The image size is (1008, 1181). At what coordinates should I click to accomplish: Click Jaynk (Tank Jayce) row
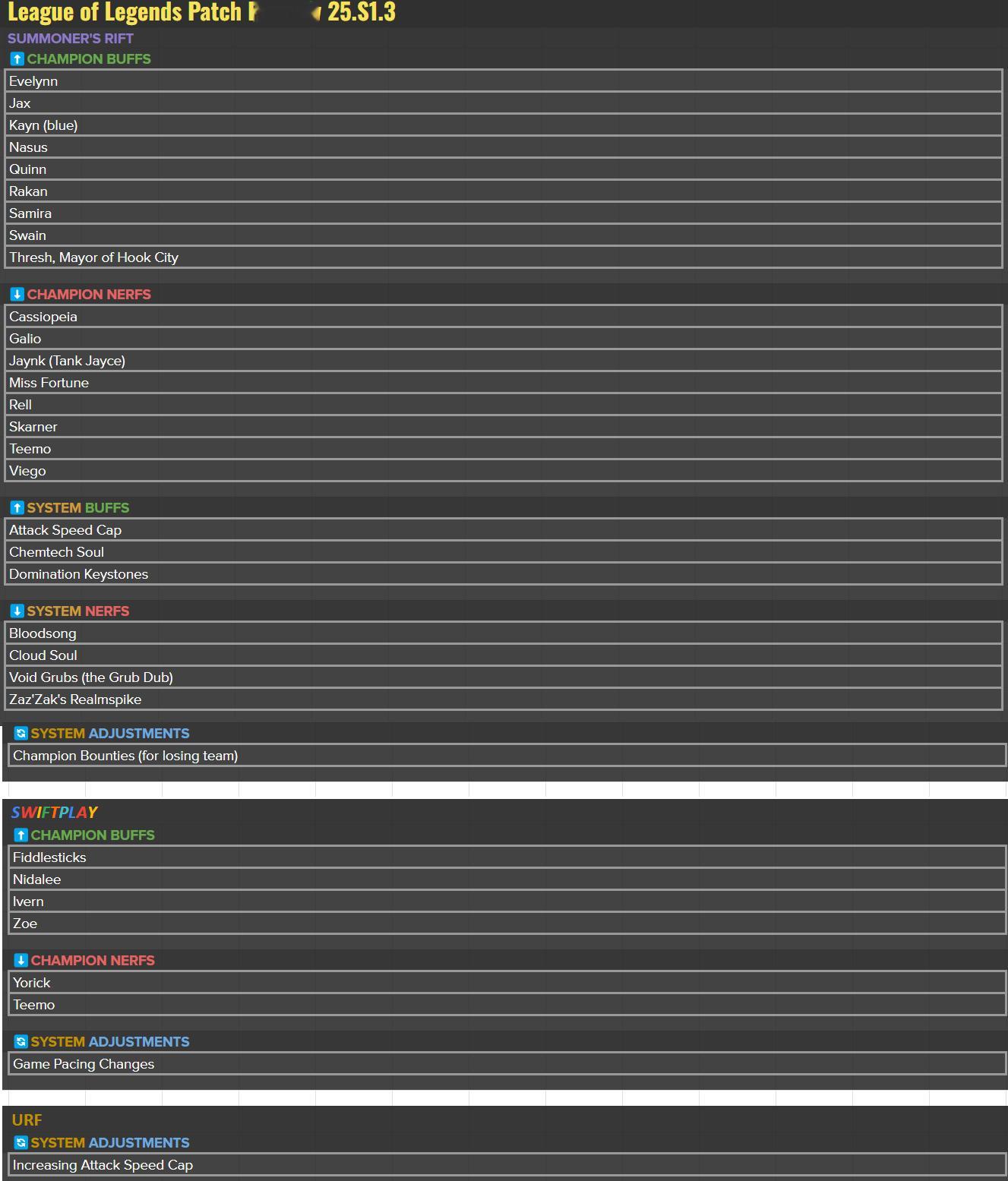pyautogui.click(x=504, y=361)
